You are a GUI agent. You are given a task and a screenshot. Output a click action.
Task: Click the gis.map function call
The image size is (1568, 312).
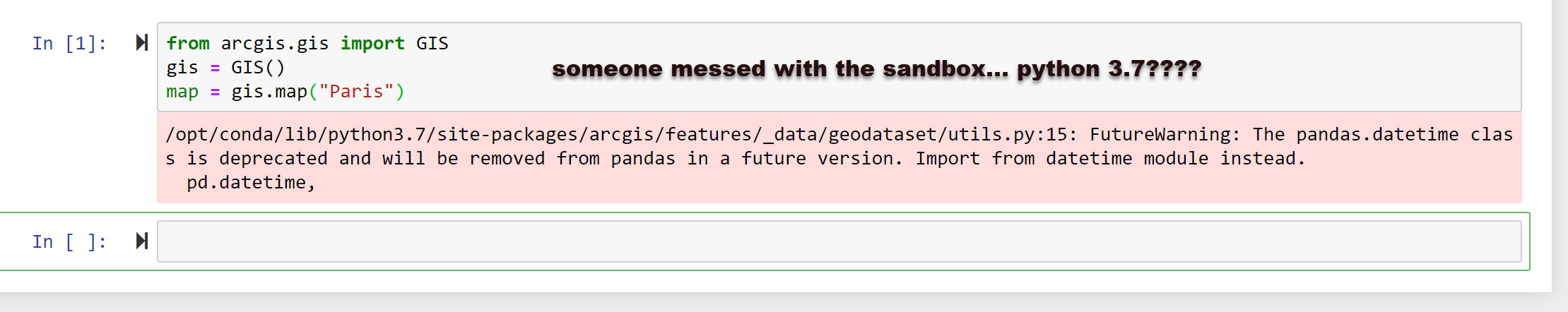pos(269,92)
